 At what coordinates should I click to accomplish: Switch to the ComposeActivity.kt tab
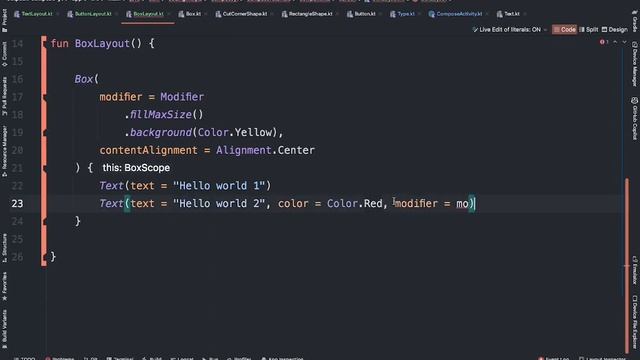coord(459,14)
